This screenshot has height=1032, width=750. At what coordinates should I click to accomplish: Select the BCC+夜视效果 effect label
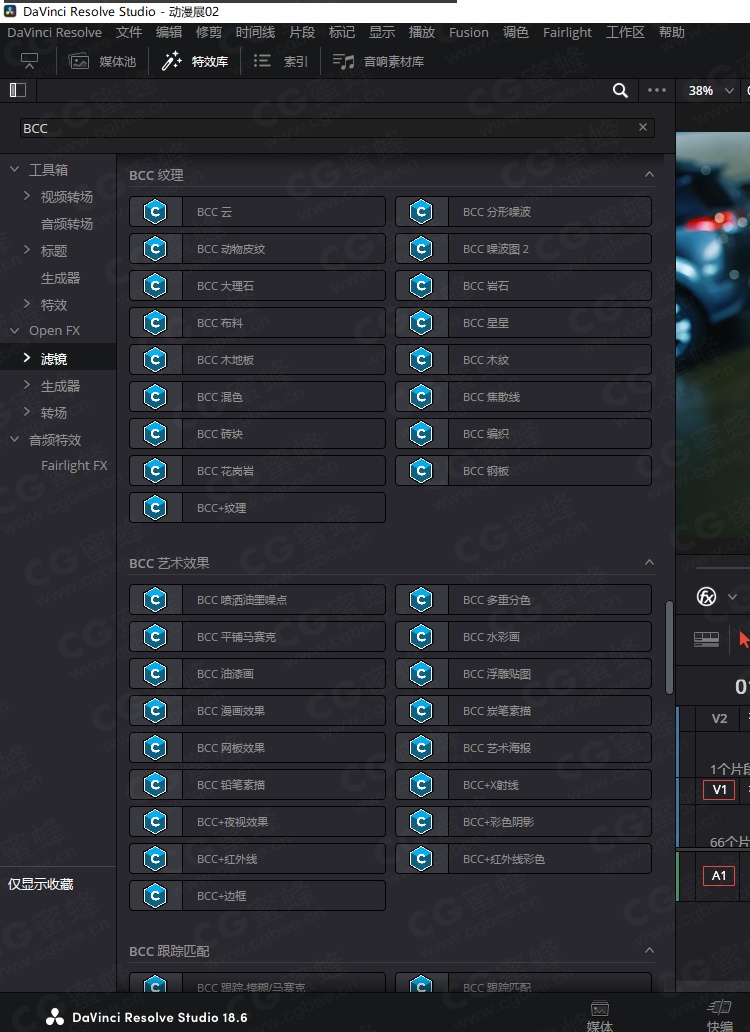point(232,821)
